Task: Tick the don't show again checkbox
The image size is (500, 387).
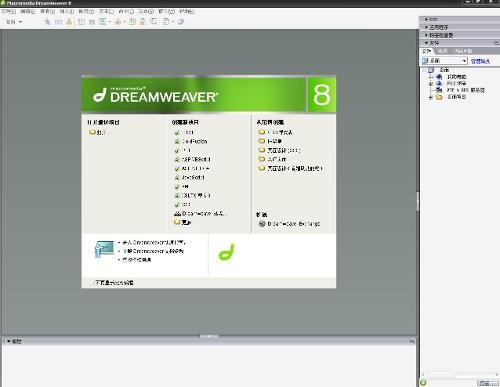Action: tap(91, 283)
